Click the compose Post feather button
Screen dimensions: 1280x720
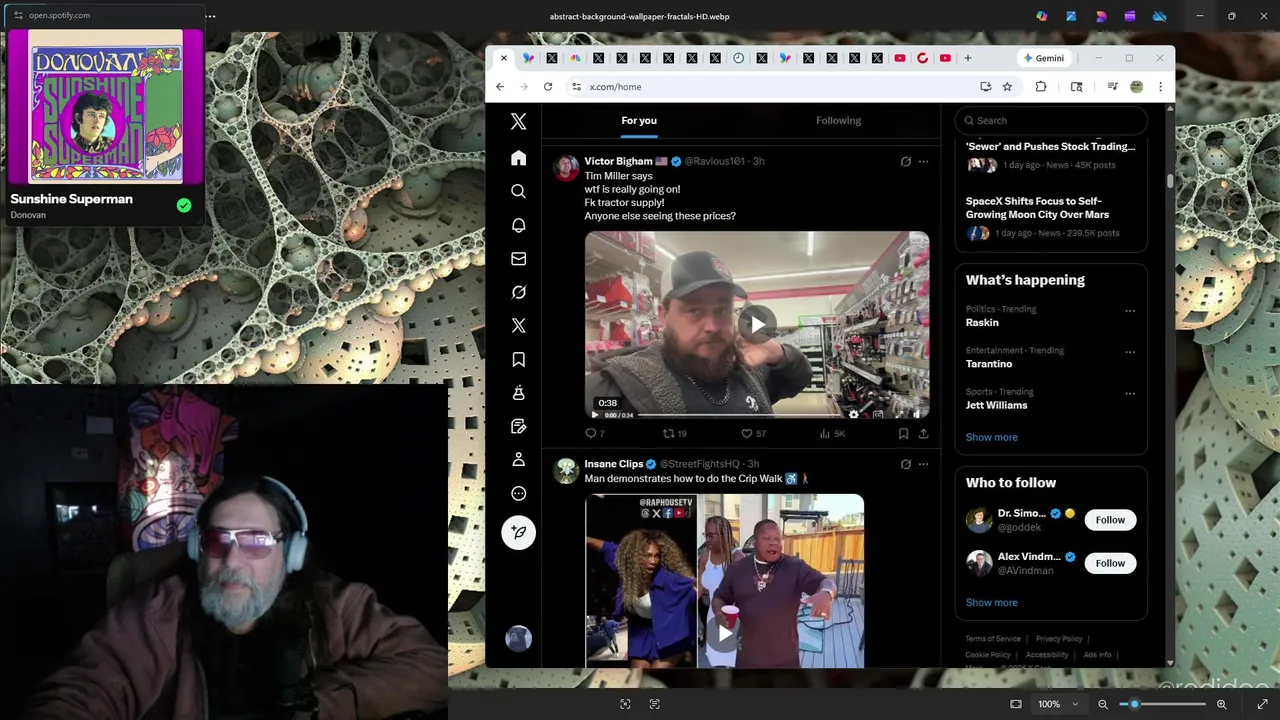(518, 532)
